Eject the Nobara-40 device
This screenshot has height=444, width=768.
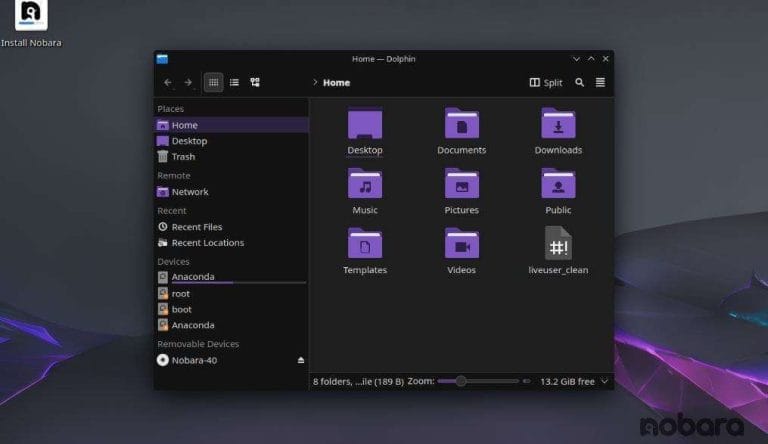(x=301, y=360)
